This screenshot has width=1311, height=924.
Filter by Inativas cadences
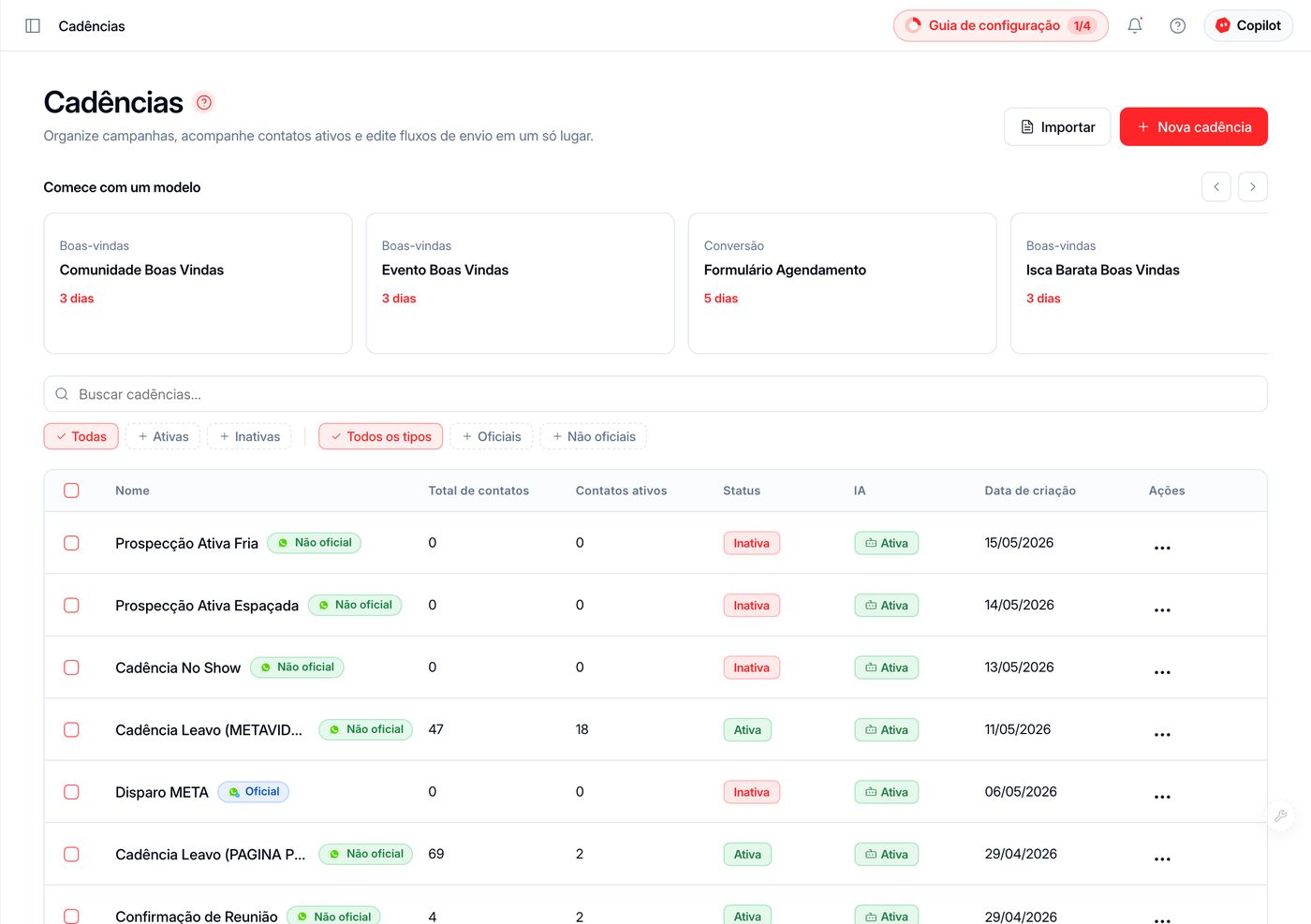pyautogui.click(x=249, y=436)
